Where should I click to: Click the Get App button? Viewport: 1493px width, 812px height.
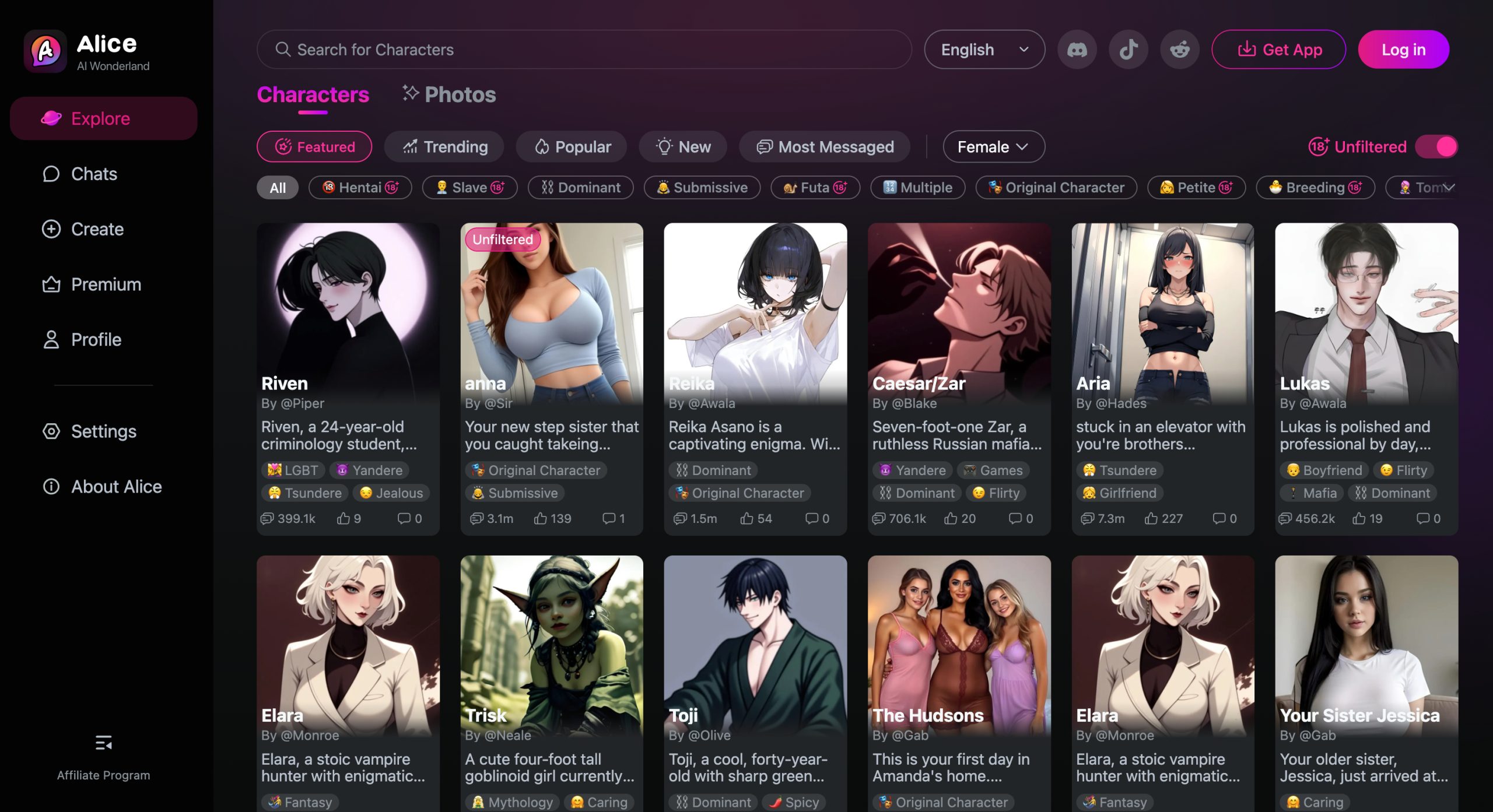[1279, 50]
